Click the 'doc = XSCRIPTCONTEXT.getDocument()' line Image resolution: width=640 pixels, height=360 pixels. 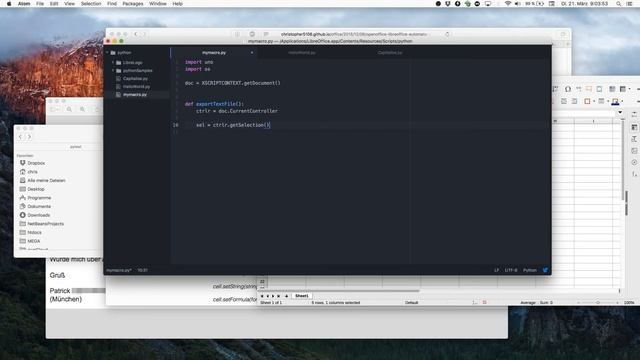coord(232,83)
